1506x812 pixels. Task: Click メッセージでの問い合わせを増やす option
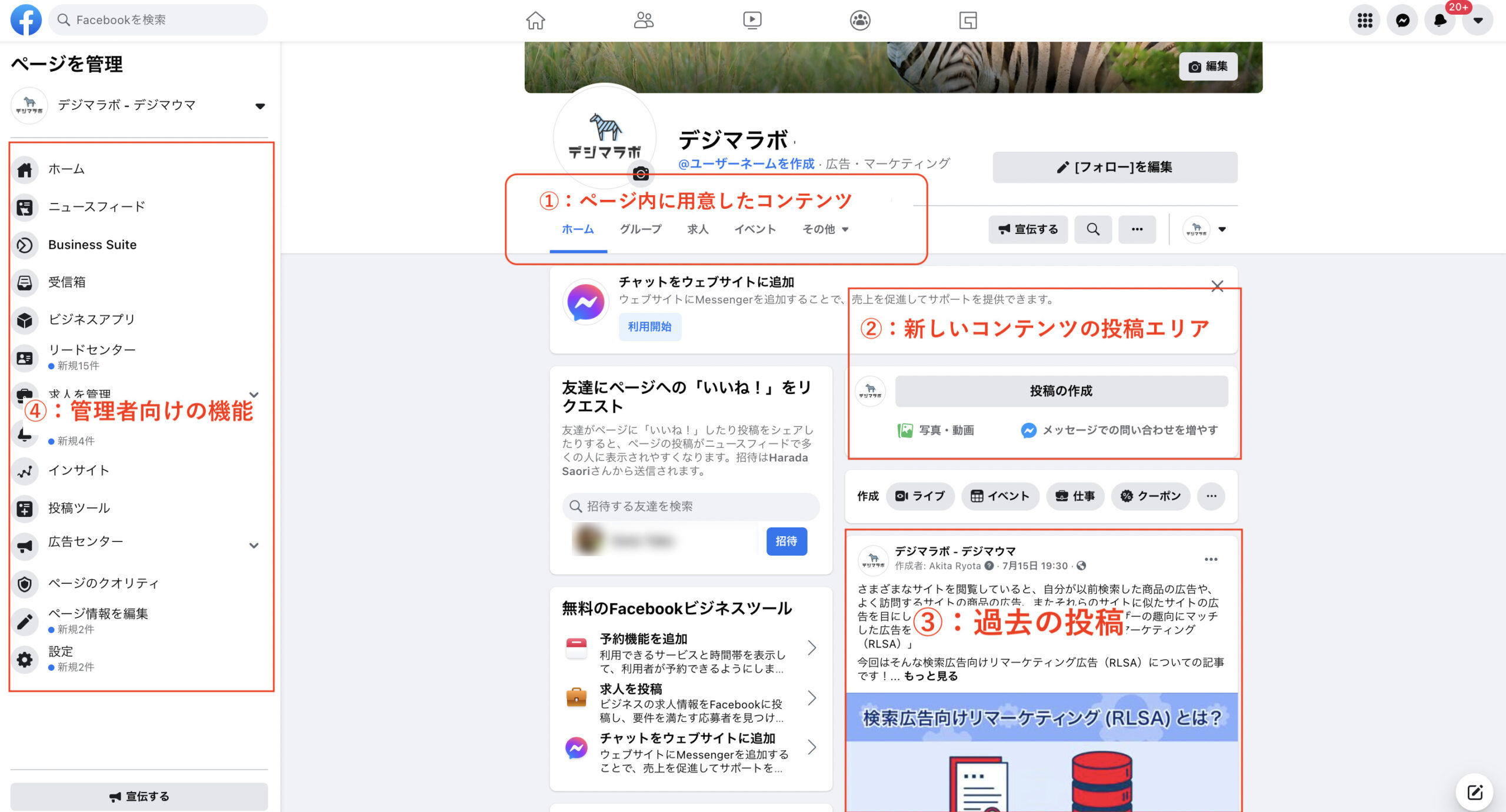pos(1119,430)
